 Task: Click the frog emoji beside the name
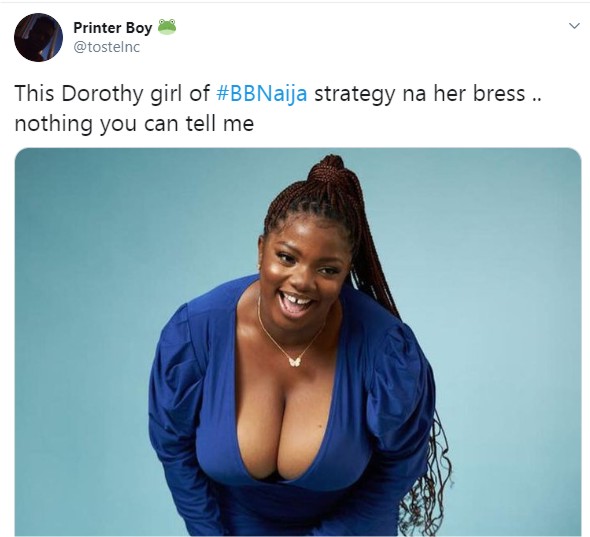coord(167,27)
